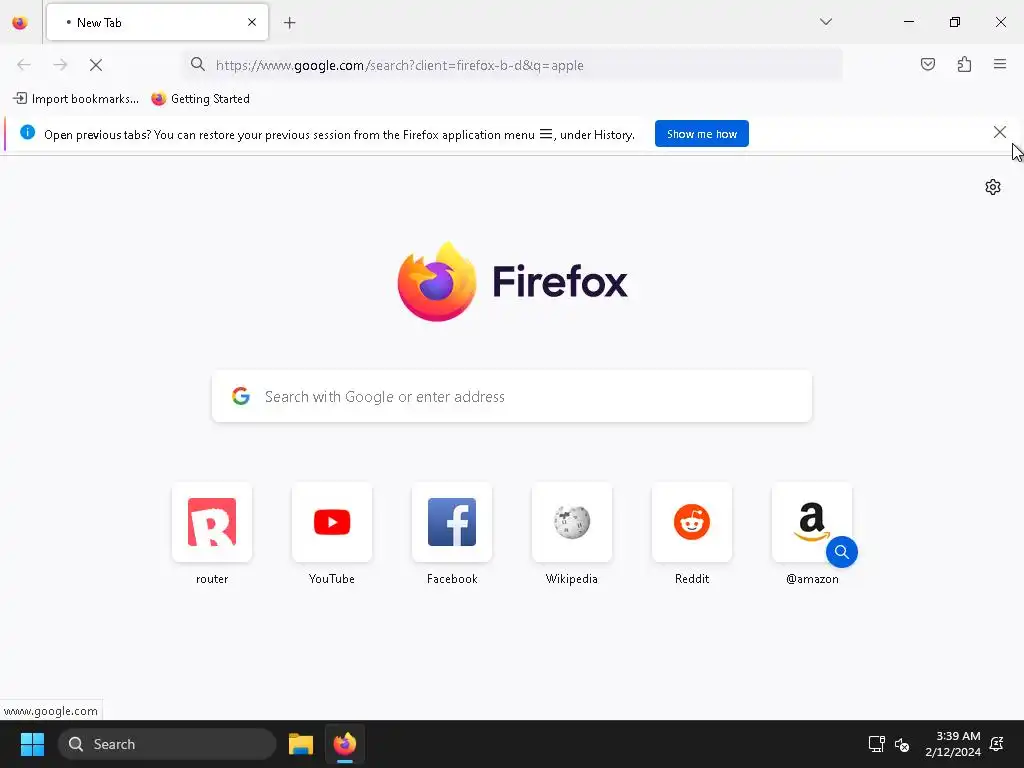1024x768 pixels.
Task: Open the Windows Start menu
Action: 32,744
